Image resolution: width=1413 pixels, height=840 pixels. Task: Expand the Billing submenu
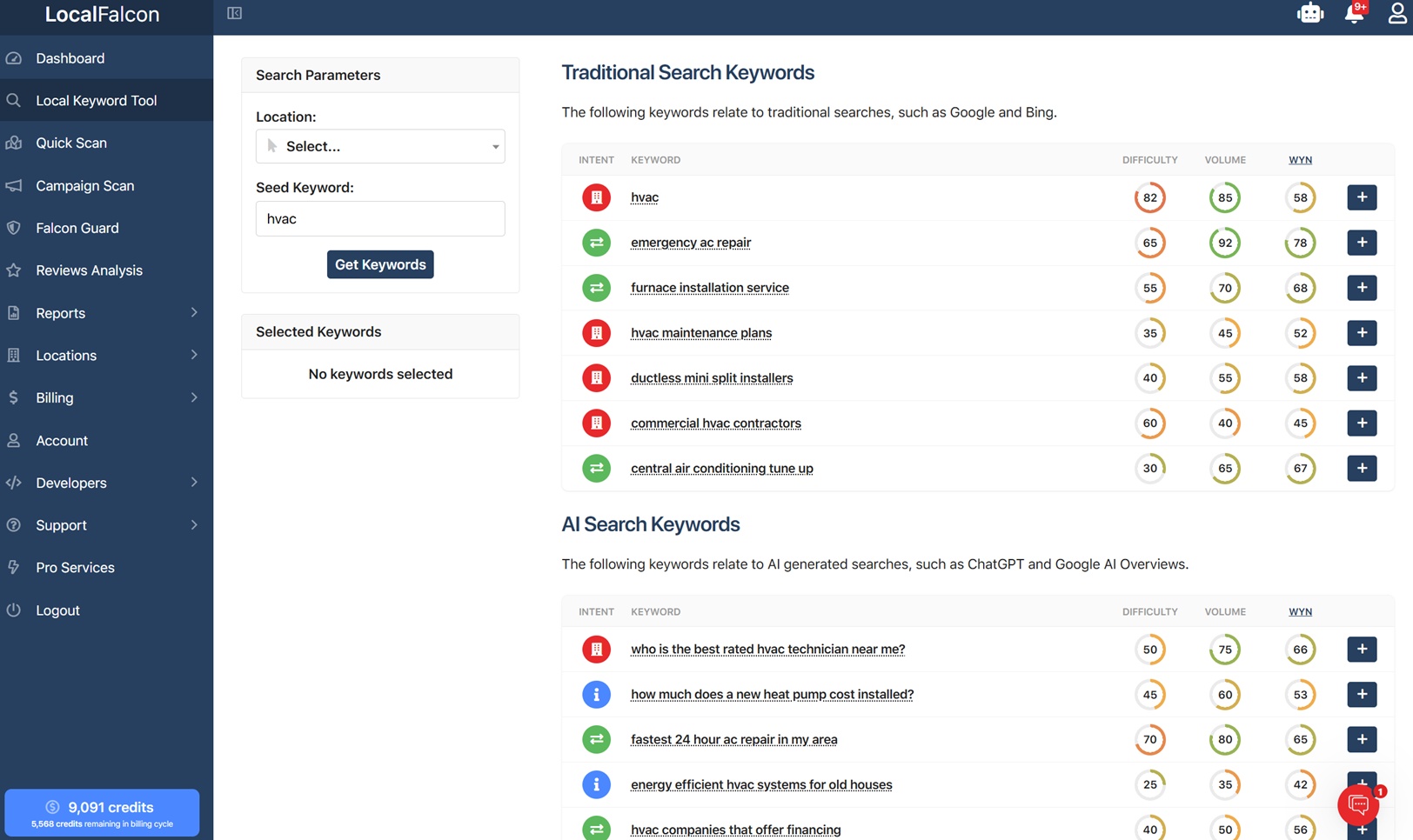(x=106, y=397)
